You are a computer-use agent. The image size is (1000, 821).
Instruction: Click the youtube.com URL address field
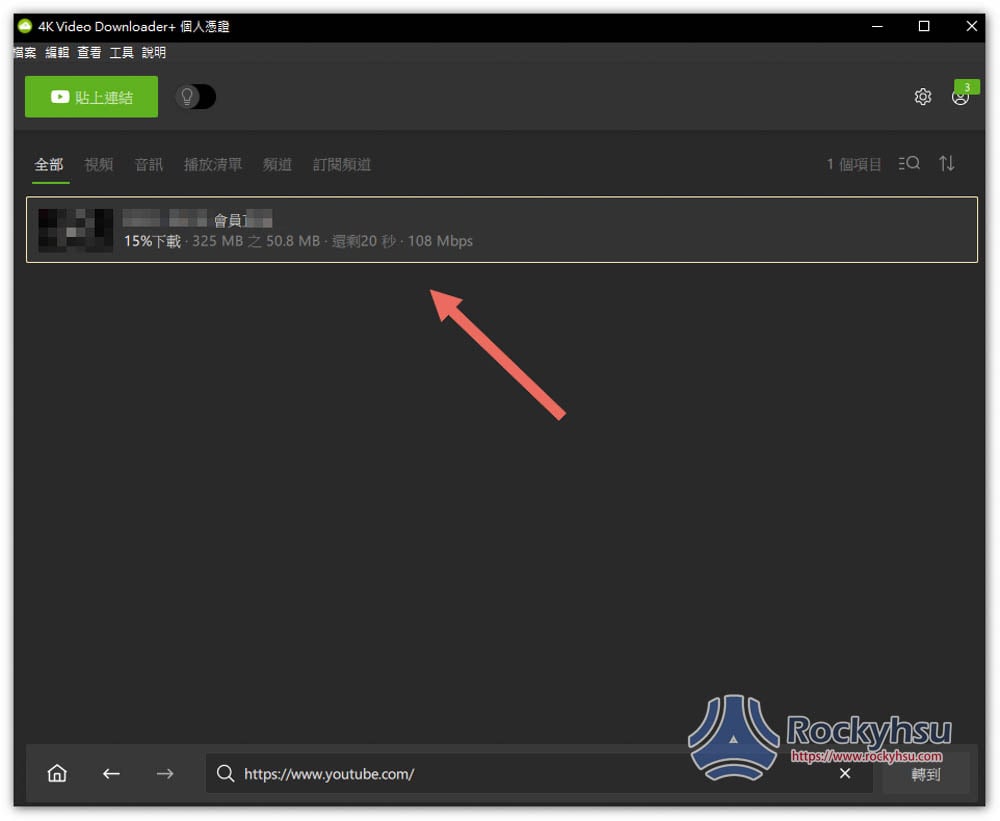tap(539, 773)
